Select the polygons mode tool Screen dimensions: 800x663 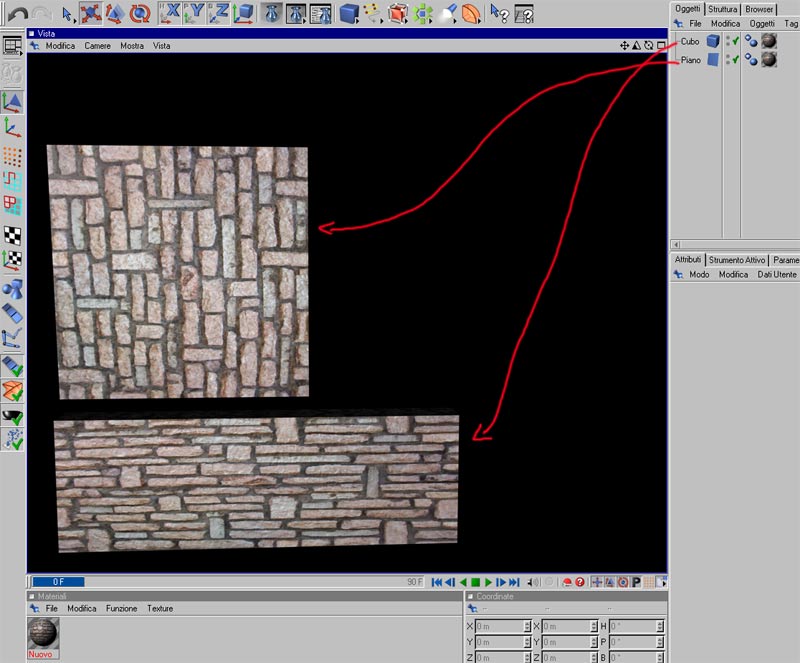click(x=12, y=206)
